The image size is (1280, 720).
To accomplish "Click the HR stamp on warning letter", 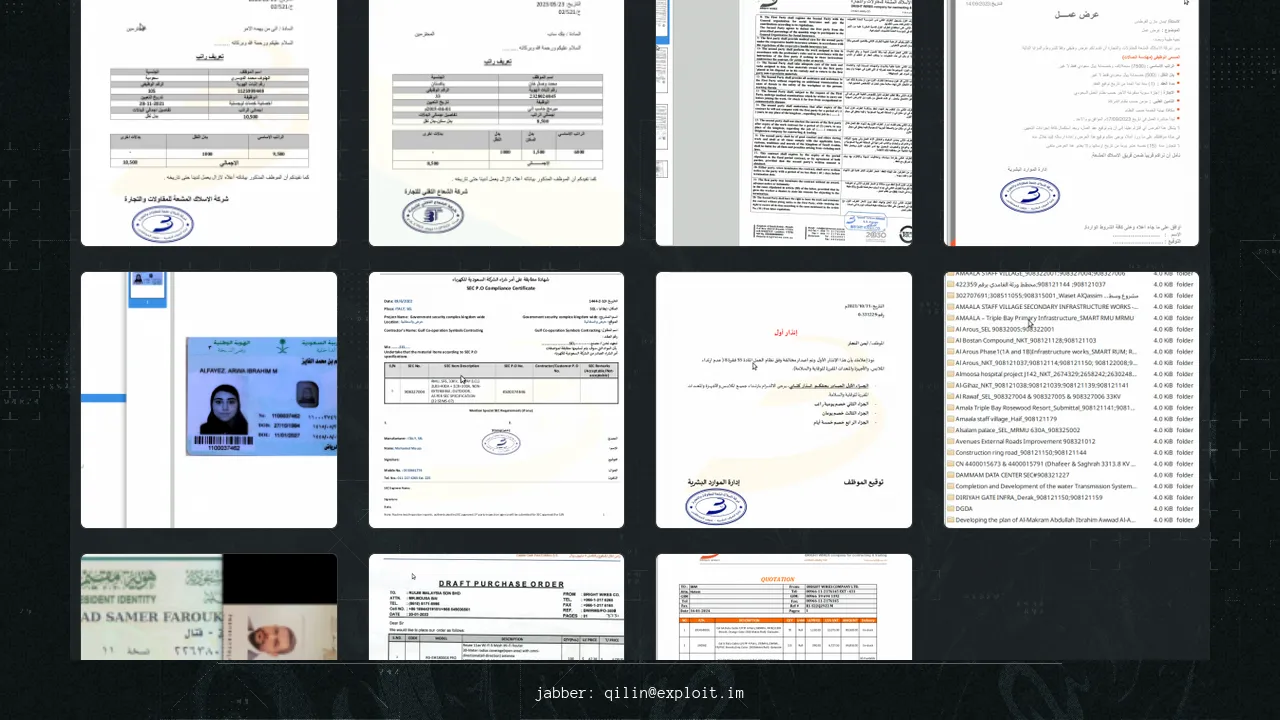I will tap(716, 505).
